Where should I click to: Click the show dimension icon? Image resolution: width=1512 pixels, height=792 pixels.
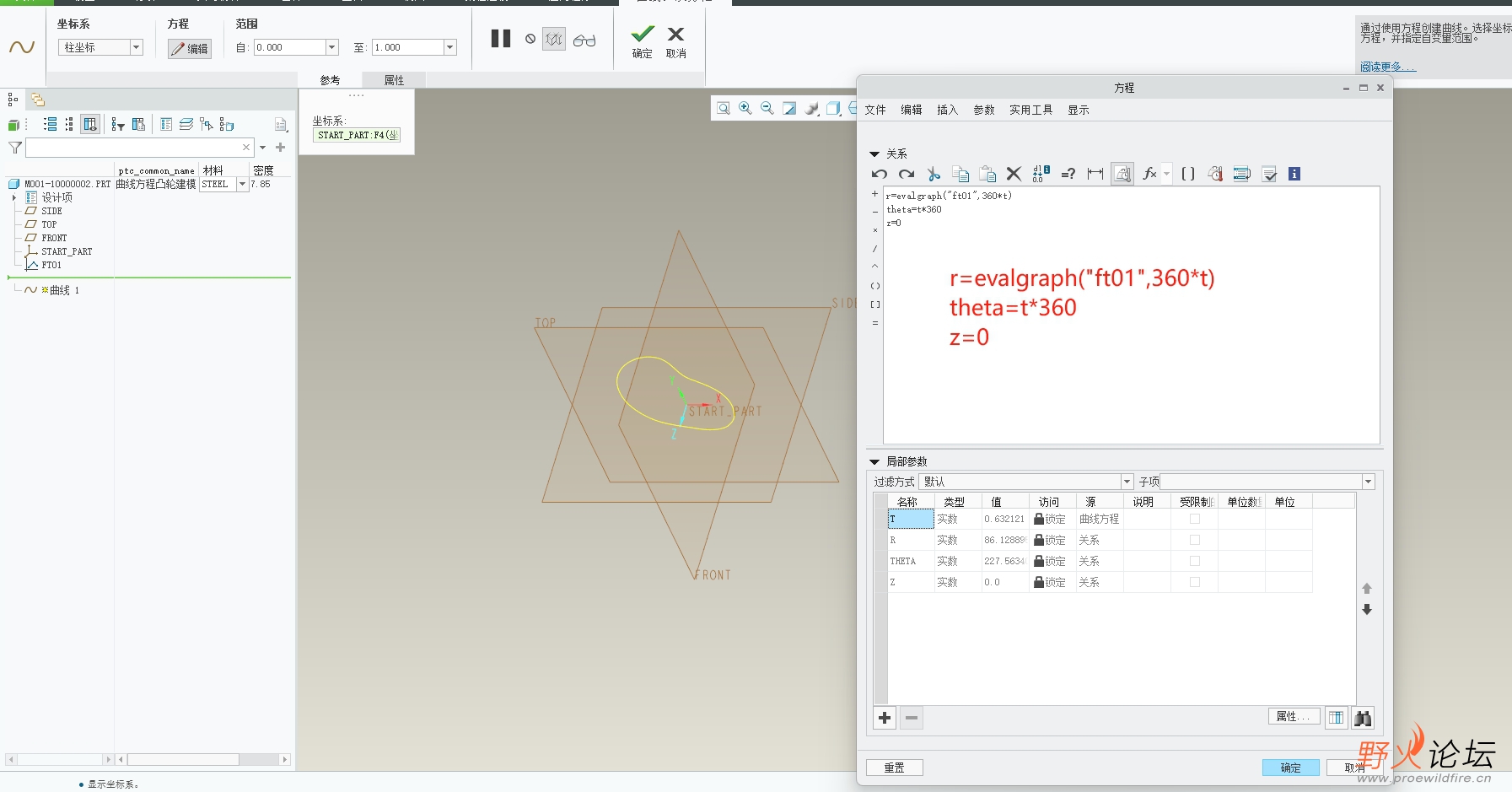pos(1095,174)
